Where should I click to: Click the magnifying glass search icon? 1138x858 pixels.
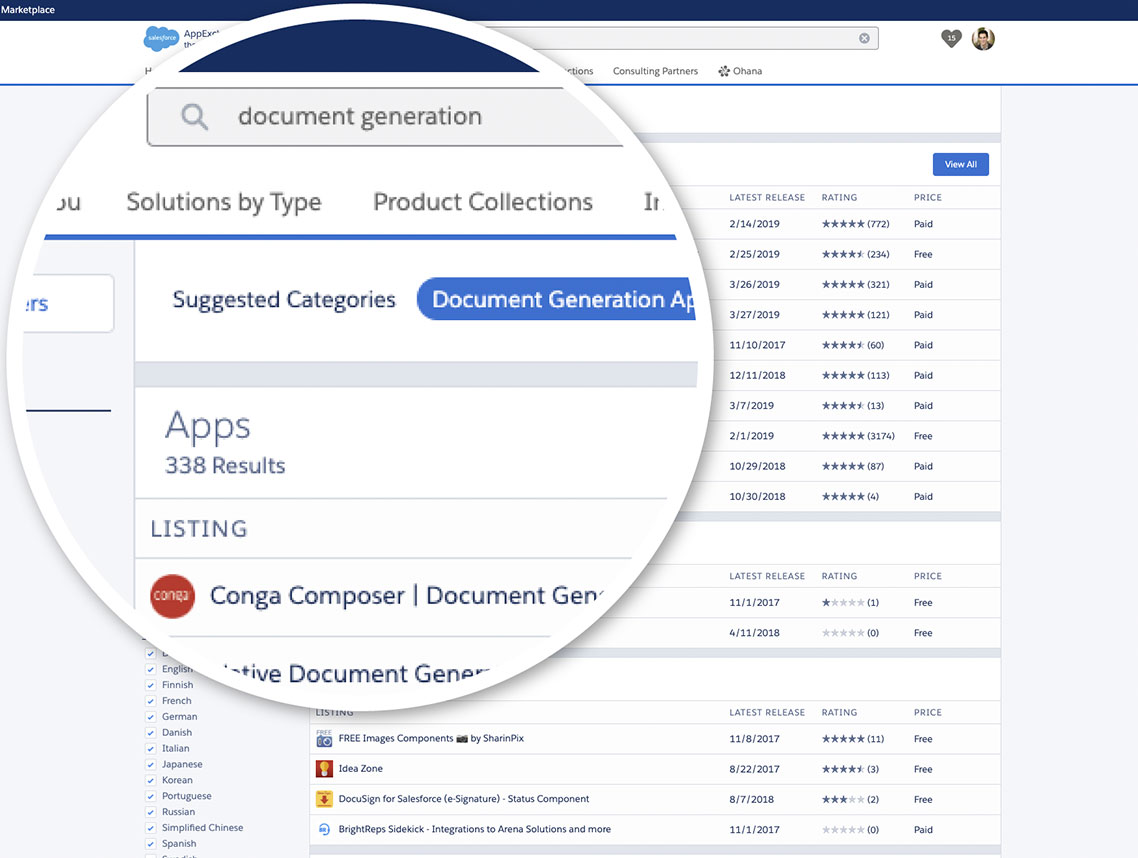(x=194, y=116)
